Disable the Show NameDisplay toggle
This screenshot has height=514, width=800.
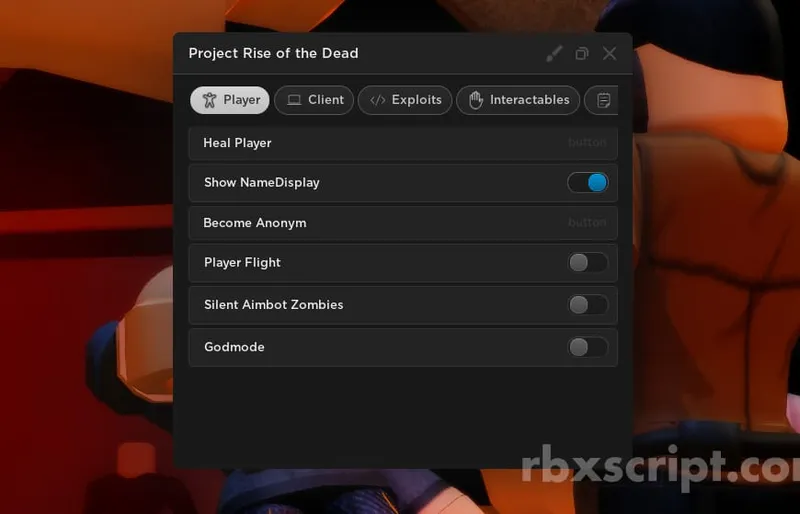[x=588, y=183]
